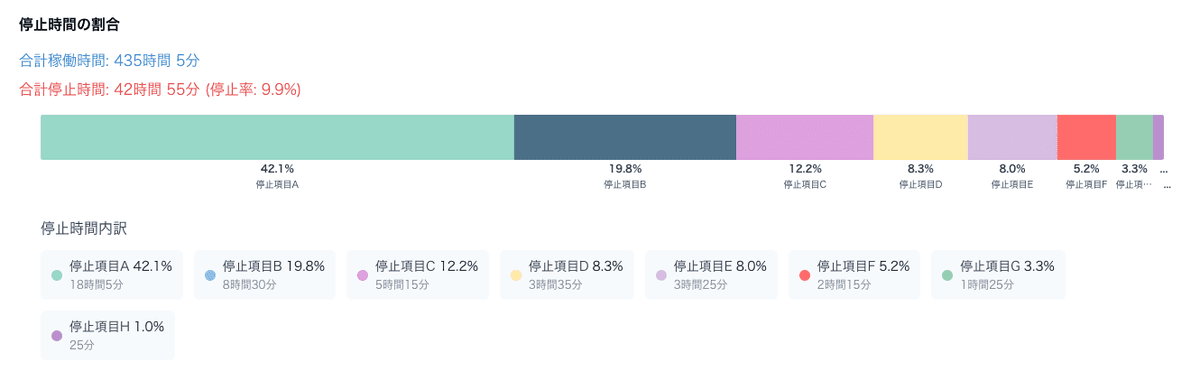Toggle the 停止項目A 42.1% legend item

pos(112,274)
